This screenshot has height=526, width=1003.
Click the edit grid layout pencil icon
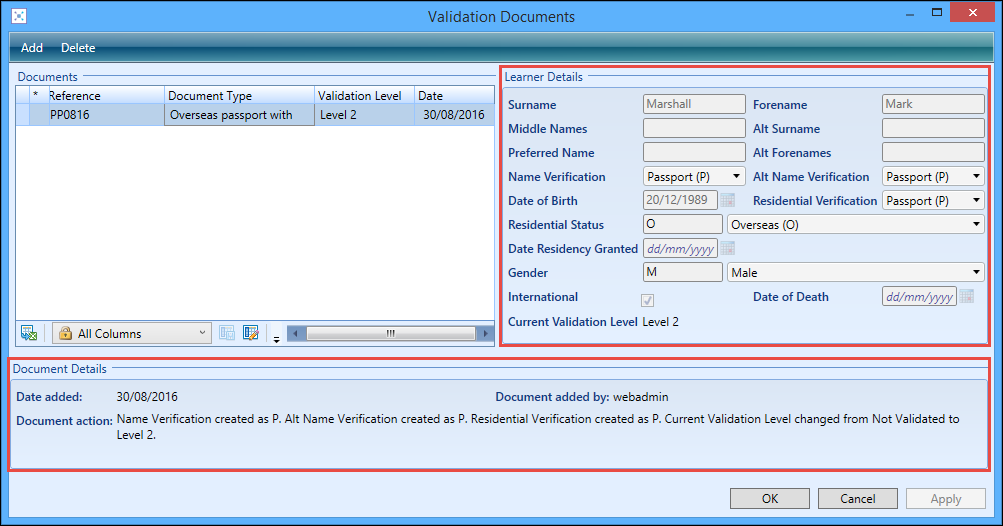point(251,333)
